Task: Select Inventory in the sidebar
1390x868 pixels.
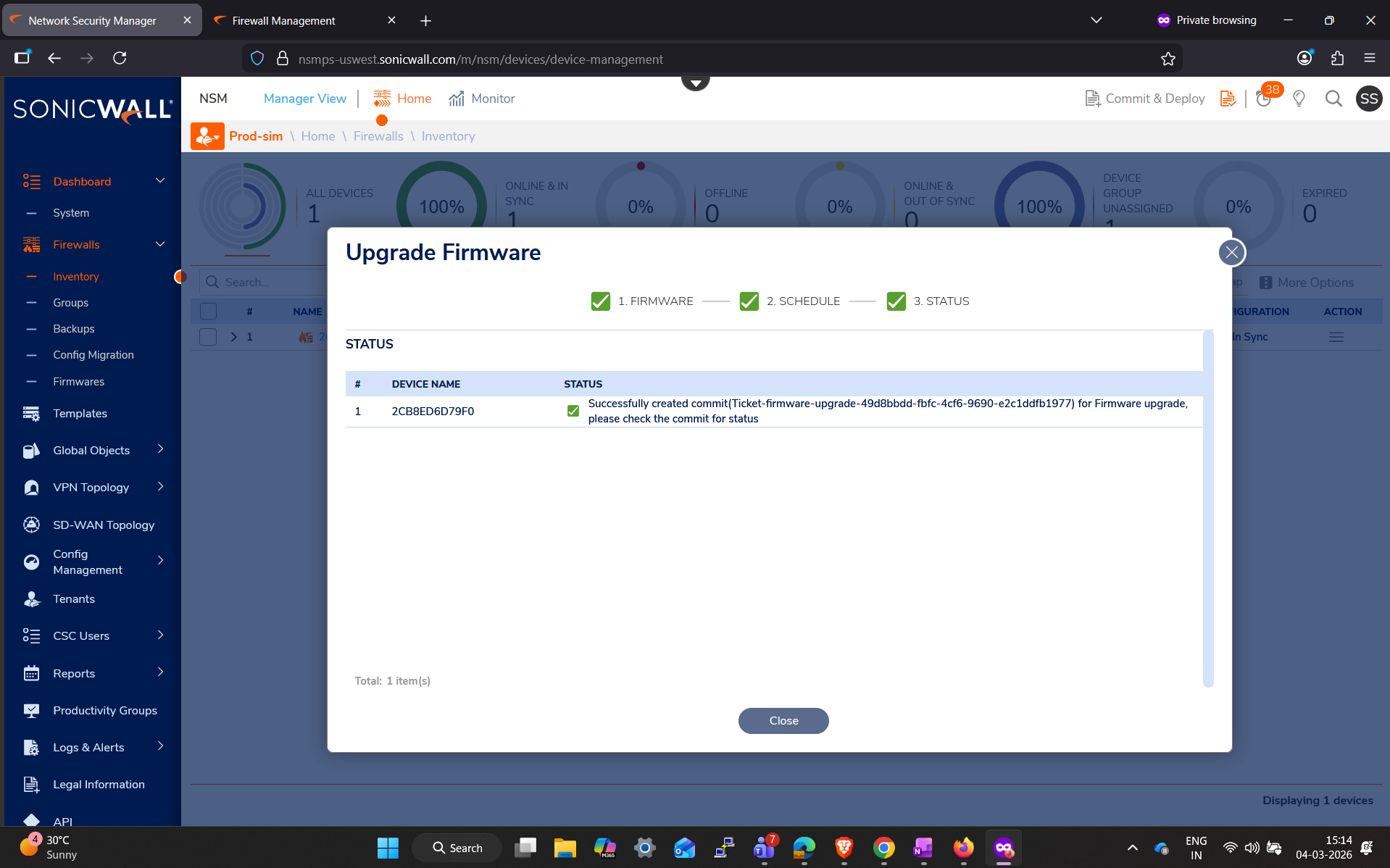Action: click(x=75, y=277)
